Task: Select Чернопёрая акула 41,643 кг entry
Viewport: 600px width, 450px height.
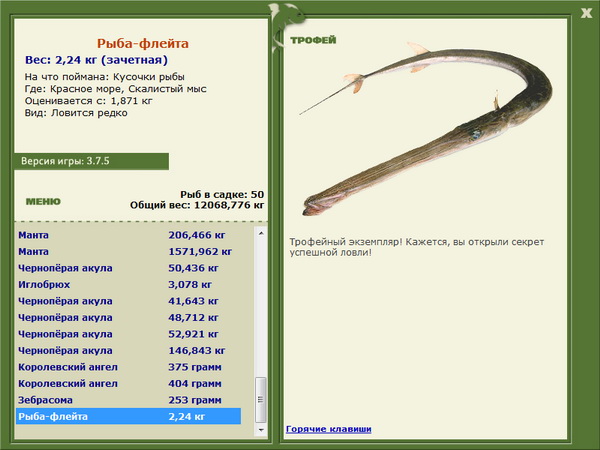Action: click(x=129, y=301)
